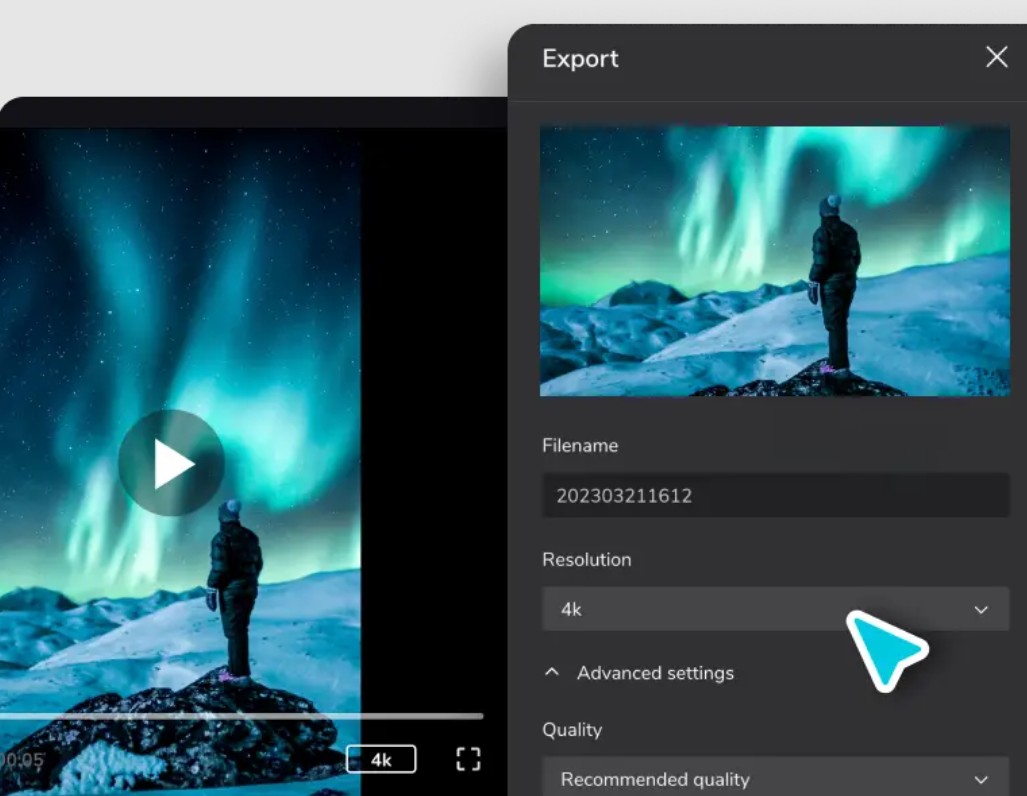The width and height of the screenshot is (1027, 796).
Task: Enter fullscreen mode in video player
Action: click(468, 759)
